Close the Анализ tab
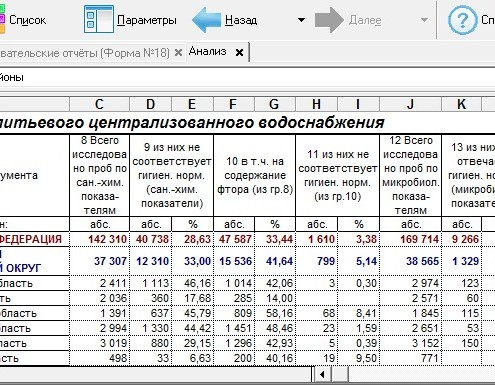This screenshot has height=385, width=495. 239,52
